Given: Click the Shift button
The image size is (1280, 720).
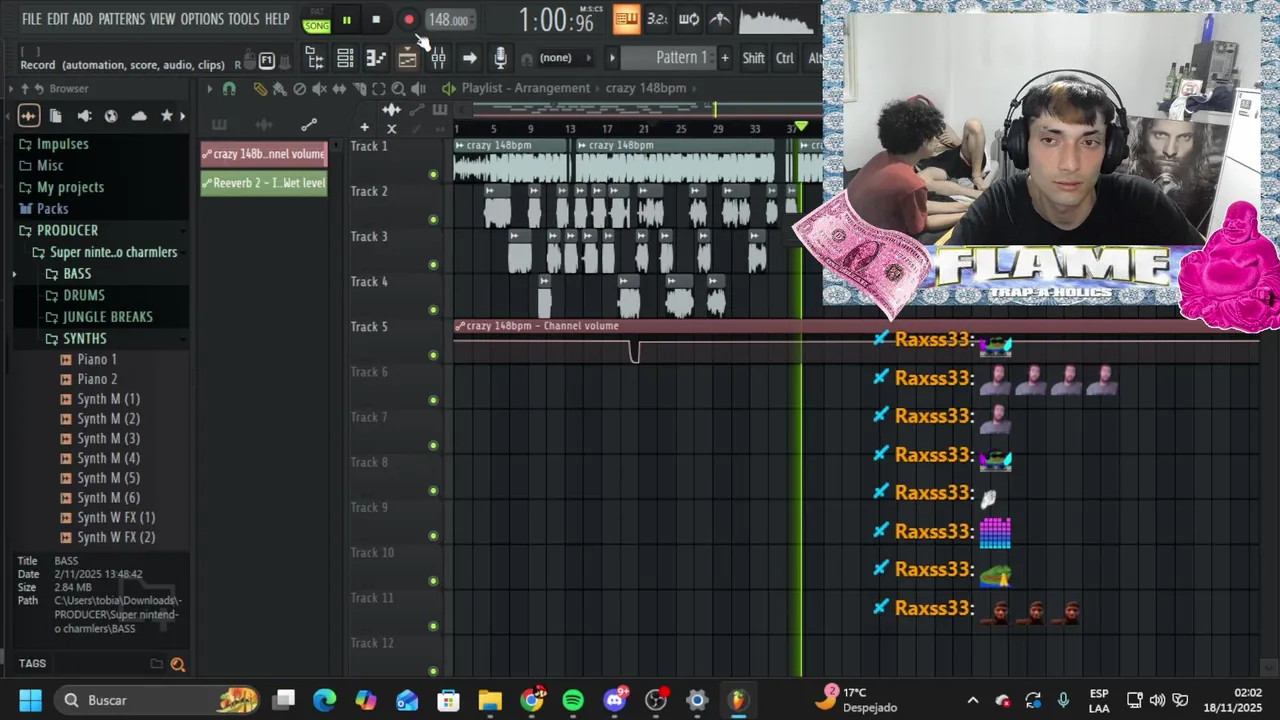Looking at the screenshot, I should (754, 58).
